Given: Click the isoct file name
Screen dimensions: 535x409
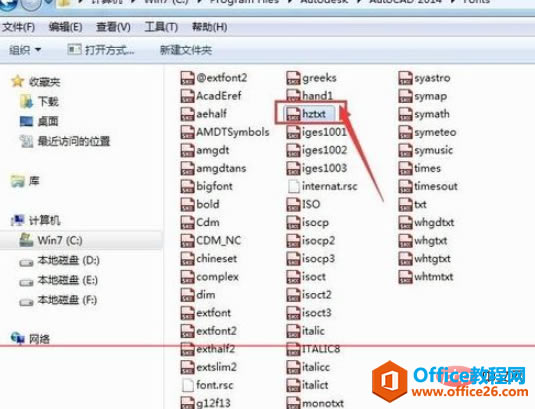Looking at the screenshot, I should (314, 277).
